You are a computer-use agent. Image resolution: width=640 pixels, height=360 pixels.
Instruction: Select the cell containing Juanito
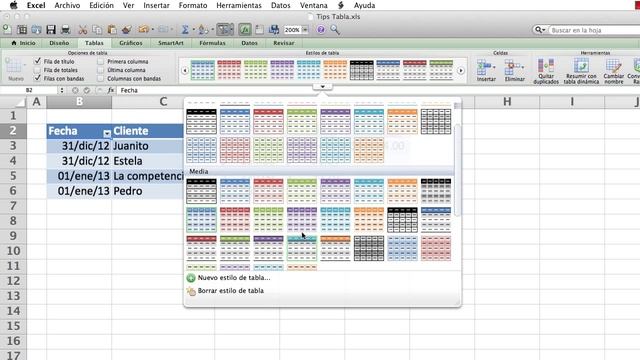148,146
